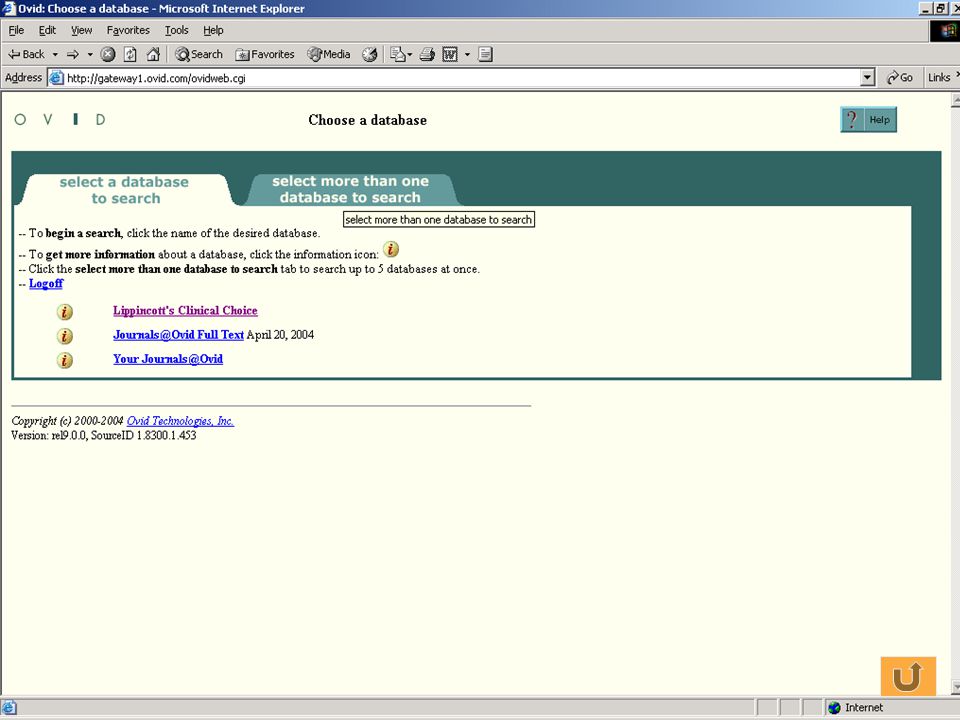Print the page with the printer icon
Screen dimensions: 960x720
(x=427, y=54)
